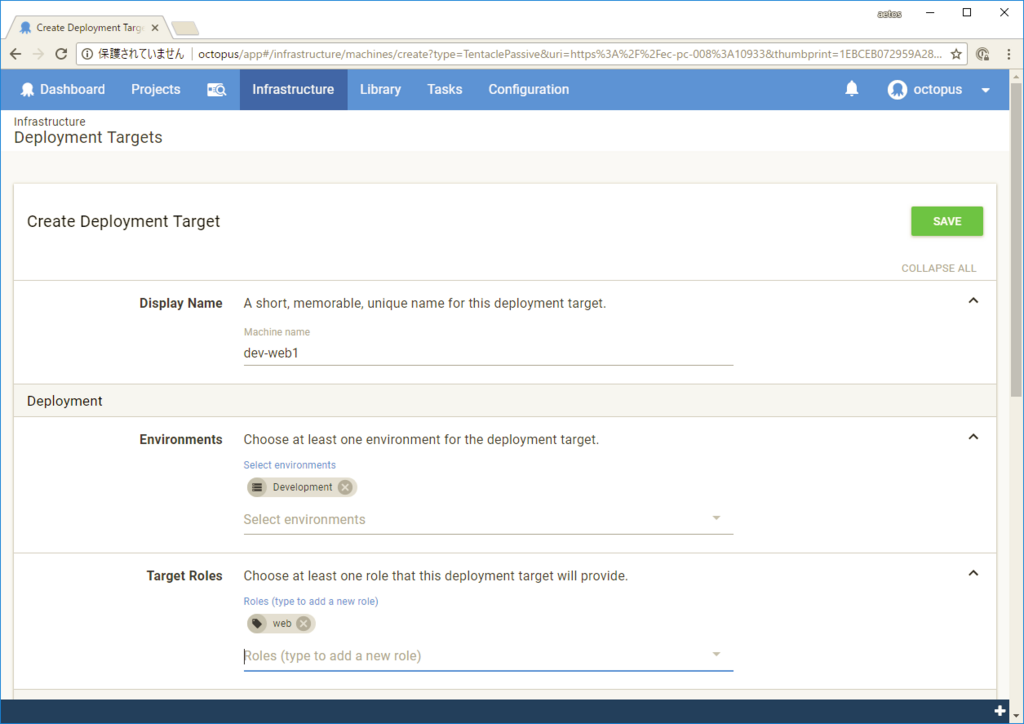Open the notifications bell
The height and width of the screenshot is (724, 1024).
coord(852,89)
